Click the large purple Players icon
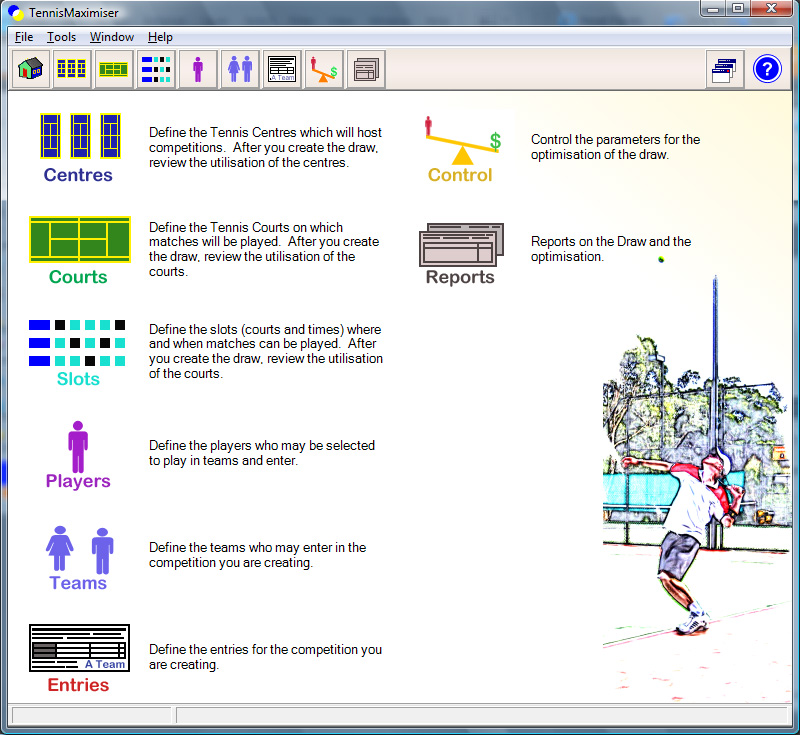 [x=78, y=447]
